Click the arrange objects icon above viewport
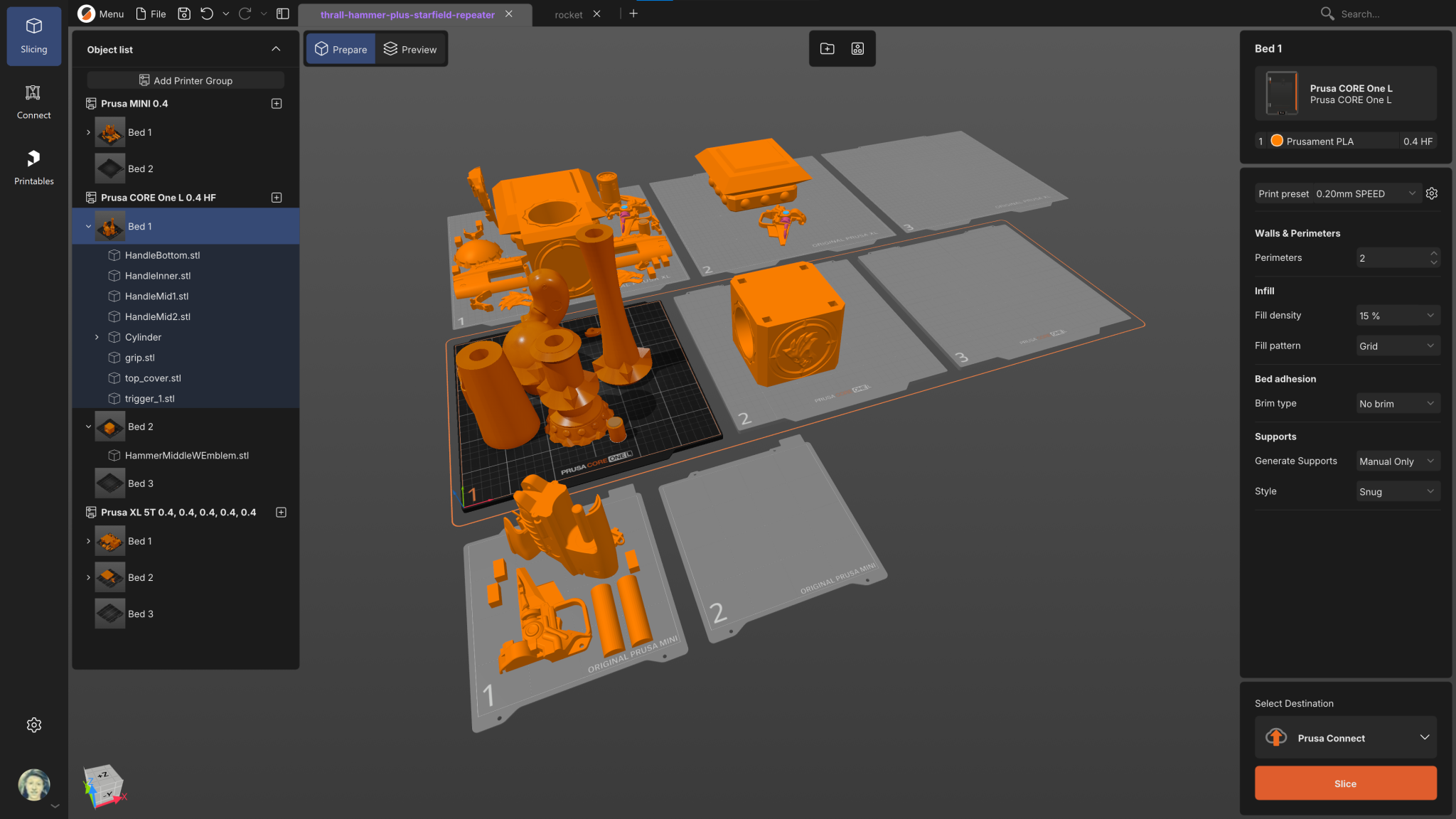Screen dimensions: 1456x819 point(857,48)
